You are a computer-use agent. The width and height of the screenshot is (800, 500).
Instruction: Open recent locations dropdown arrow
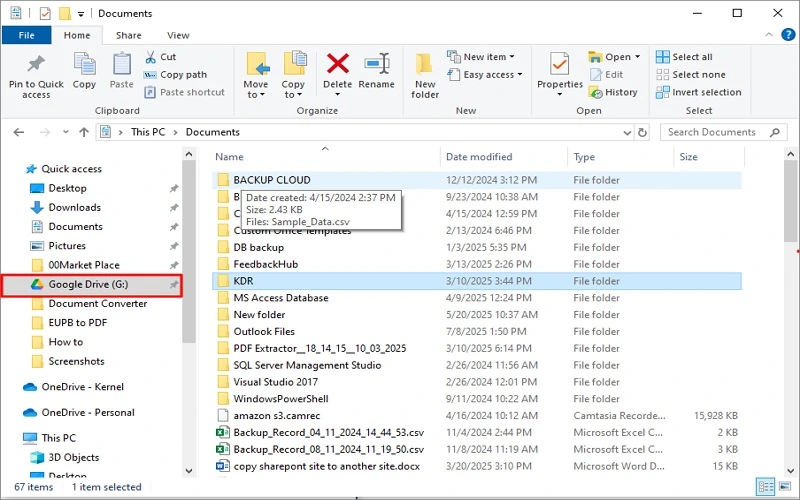66,132
